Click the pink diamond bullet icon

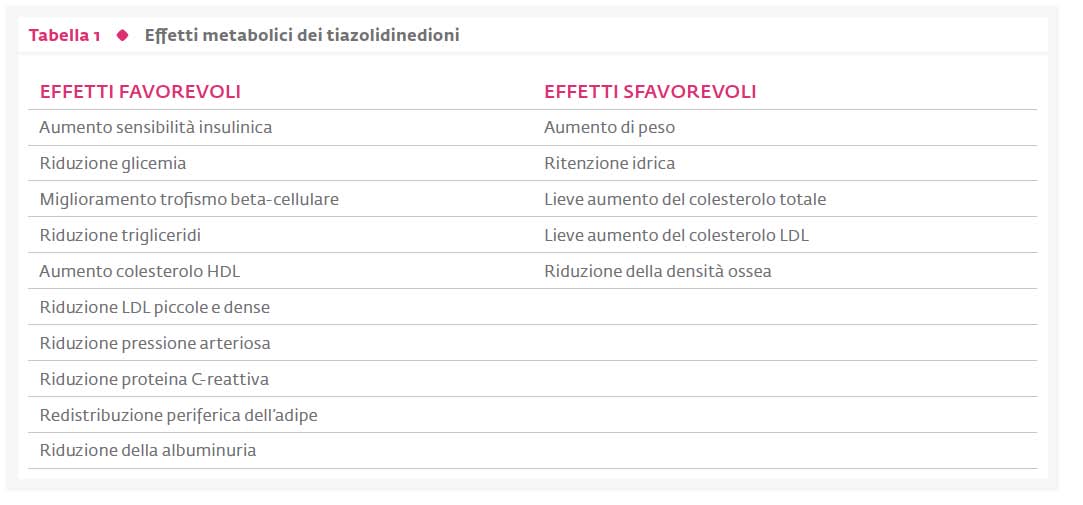pyautogui.click(x=122, y=35)
